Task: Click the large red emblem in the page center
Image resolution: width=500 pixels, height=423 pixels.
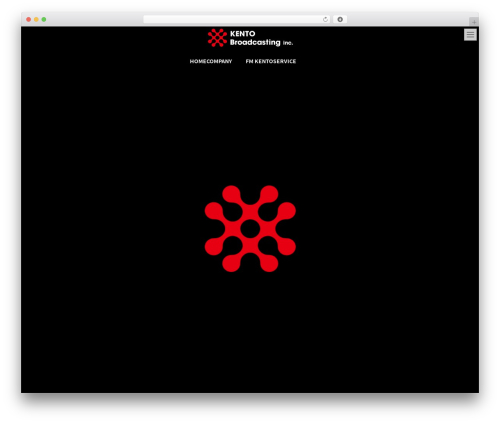Action: [250, 229]
